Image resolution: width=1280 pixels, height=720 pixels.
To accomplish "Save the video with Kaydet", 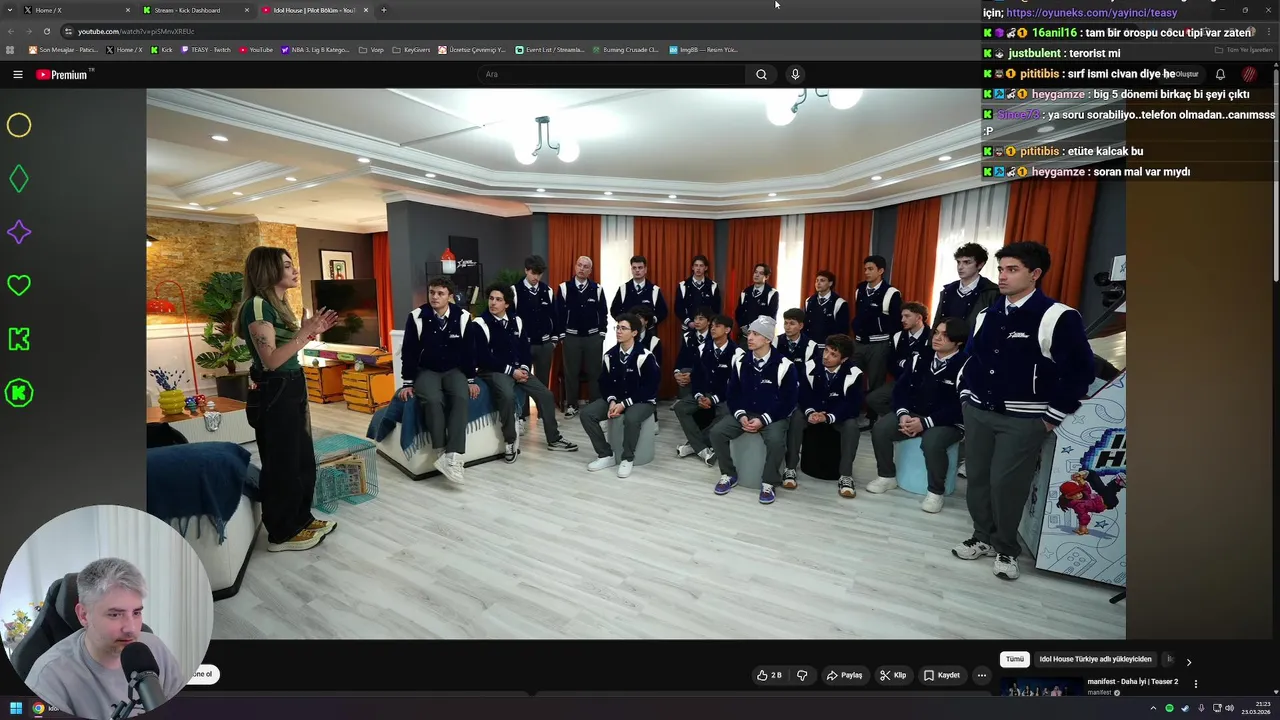I will tap(941, 675).
